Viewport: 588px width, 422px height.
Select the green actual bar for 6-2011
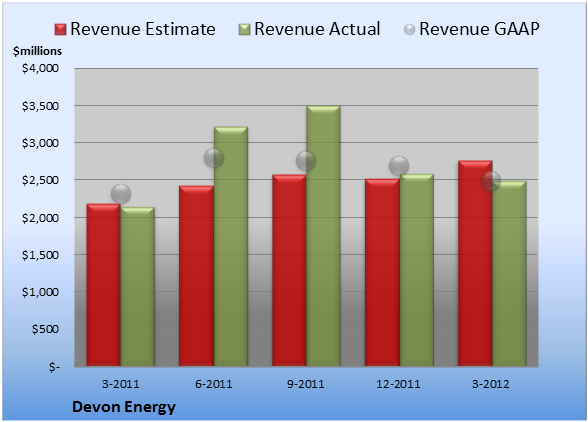[x=231, y=246]
